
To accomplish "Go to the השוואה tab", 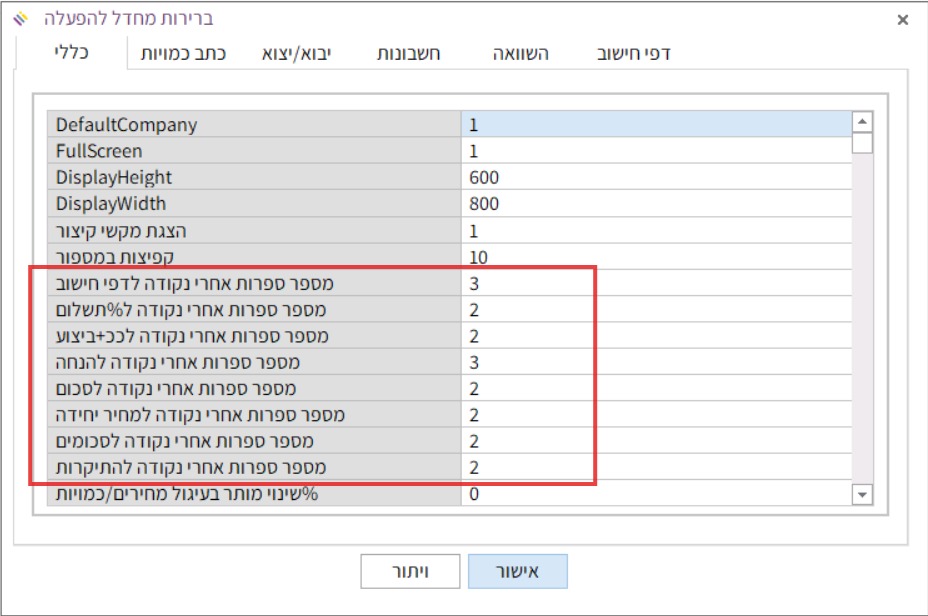I will [520, 53].
